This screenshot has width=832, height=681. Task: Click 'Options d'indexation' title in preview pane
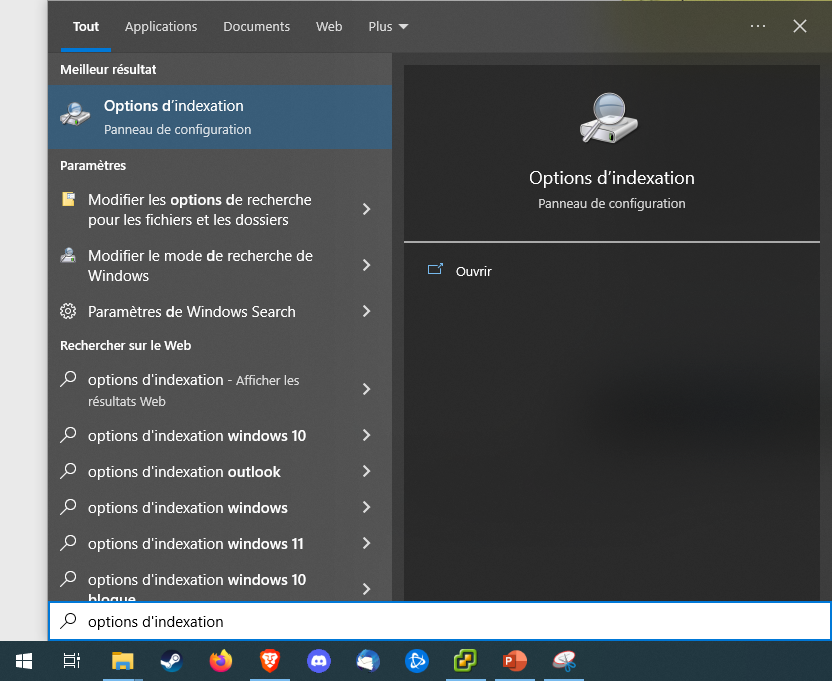point(611,178)
